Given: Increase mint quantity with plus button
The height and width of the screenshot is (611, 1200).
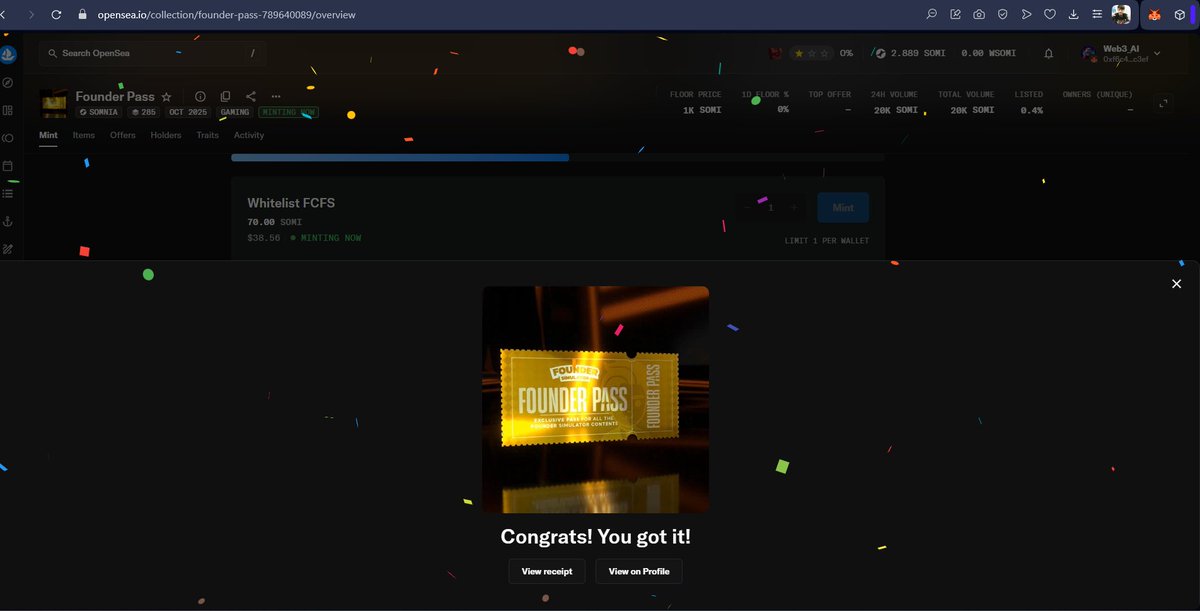Looking at the screenshot, I should [x=794, y=208].
